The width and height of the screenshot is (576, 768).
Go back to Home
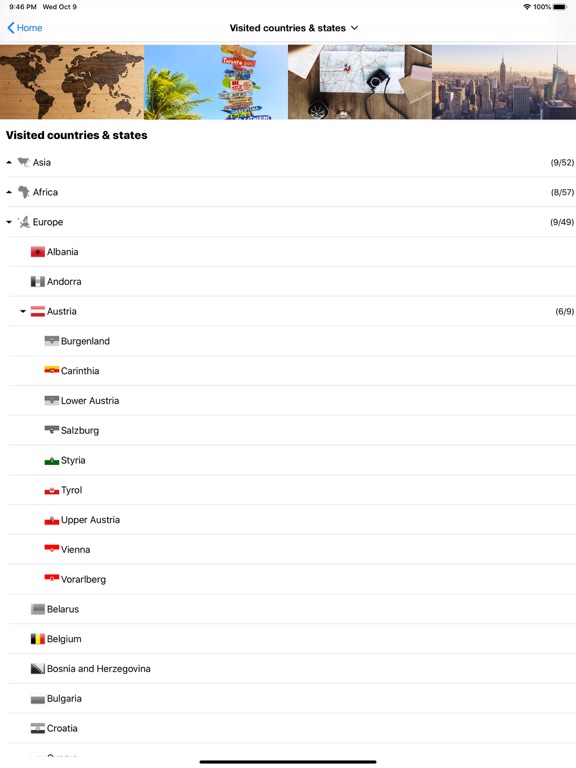coord(24,28)
